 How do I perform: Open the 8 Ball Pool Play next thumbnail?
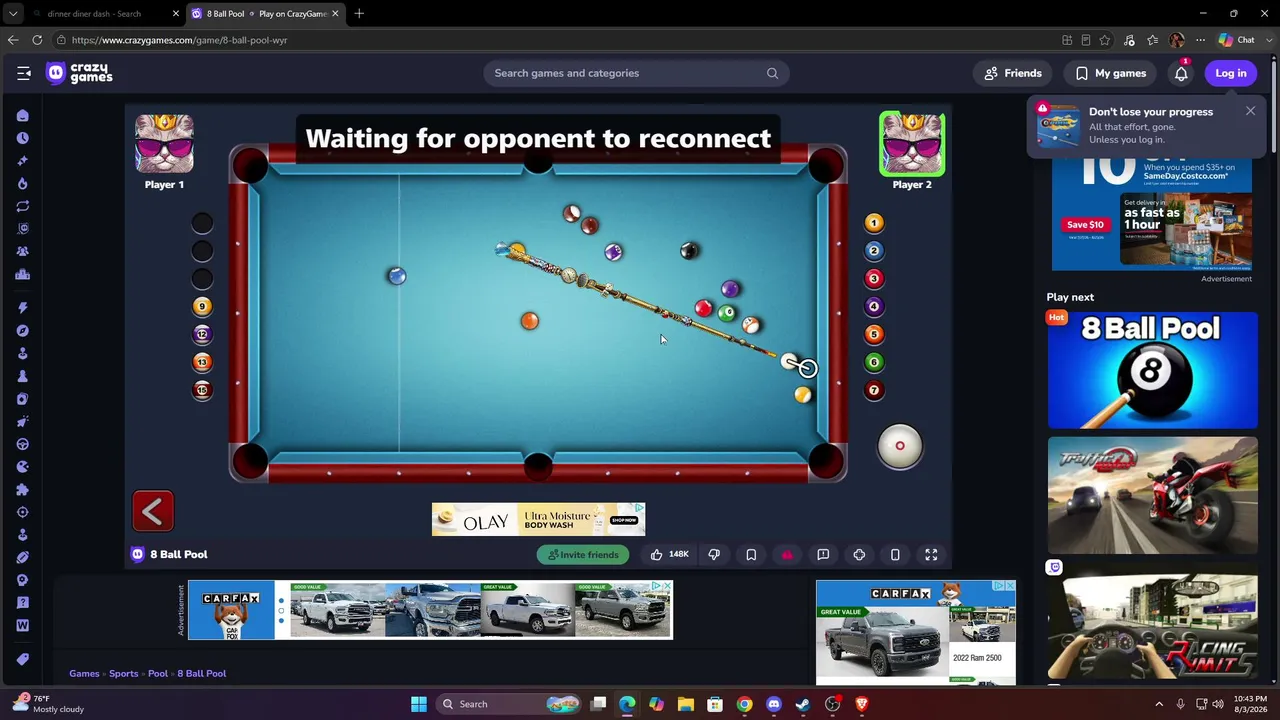1152,370
